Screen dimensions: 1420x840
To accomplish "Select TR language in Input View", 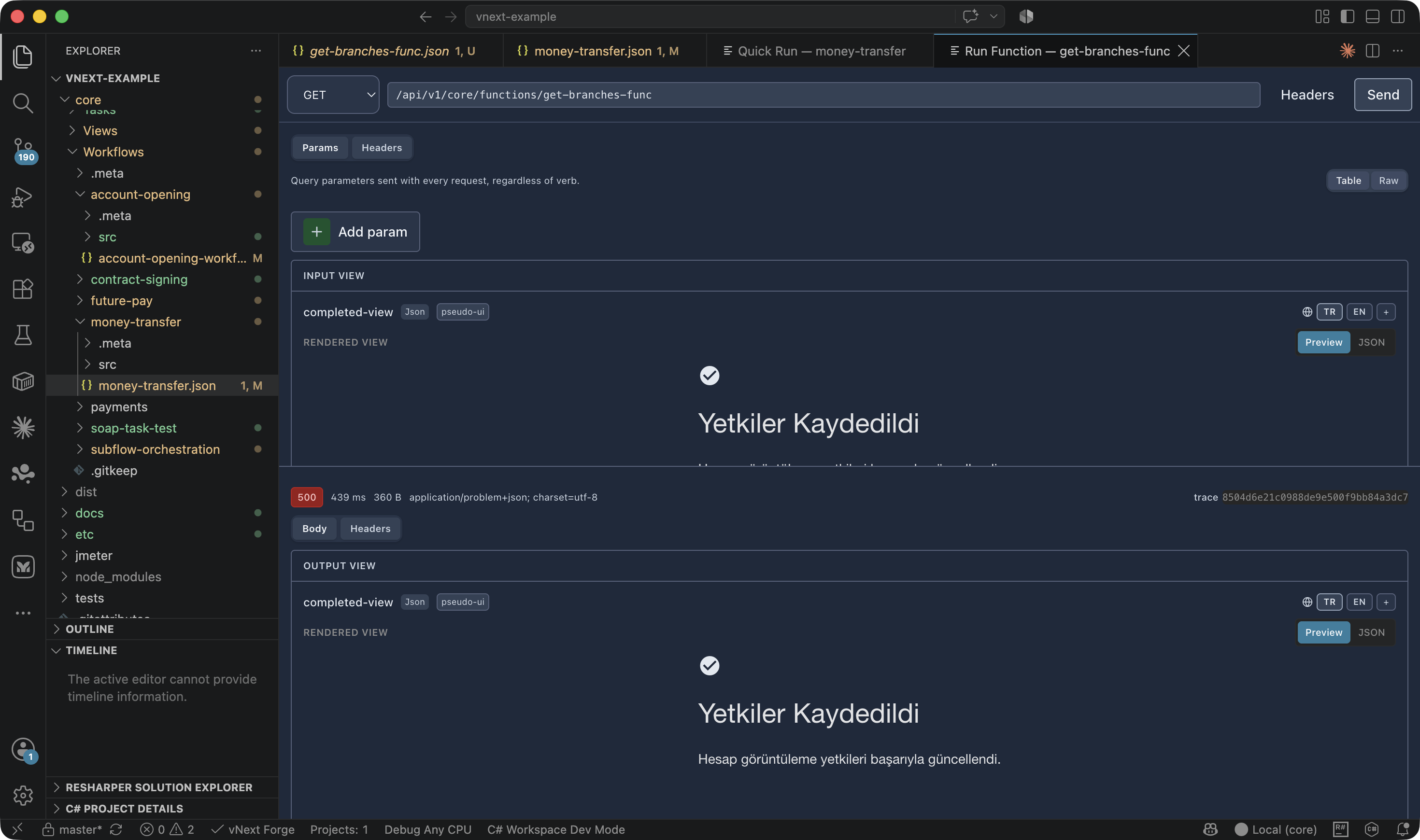I will pyautogui.click(x=1329, y=312).
